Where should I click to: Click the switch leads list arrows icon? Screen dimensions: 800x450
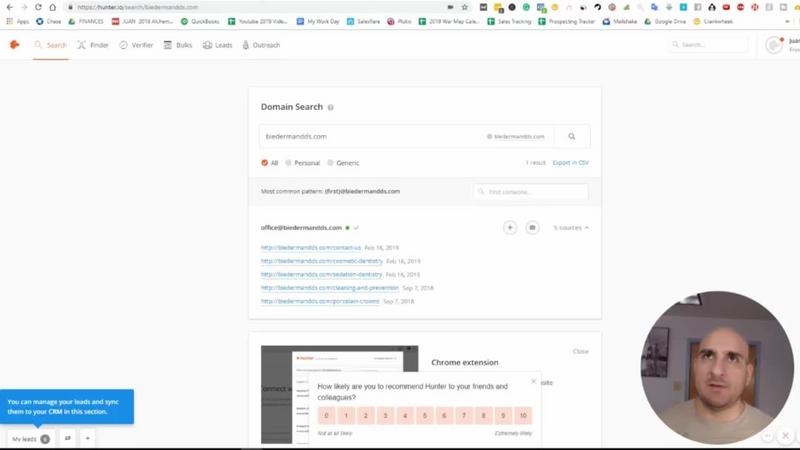(67, 438)
